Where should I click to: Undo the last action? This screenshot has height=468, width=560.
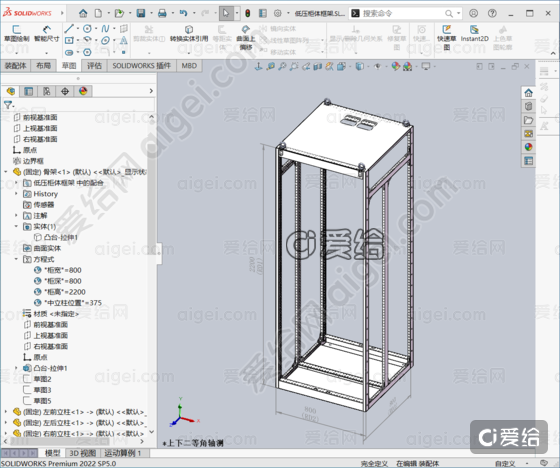pyautogui.click(x=184, y=14)
